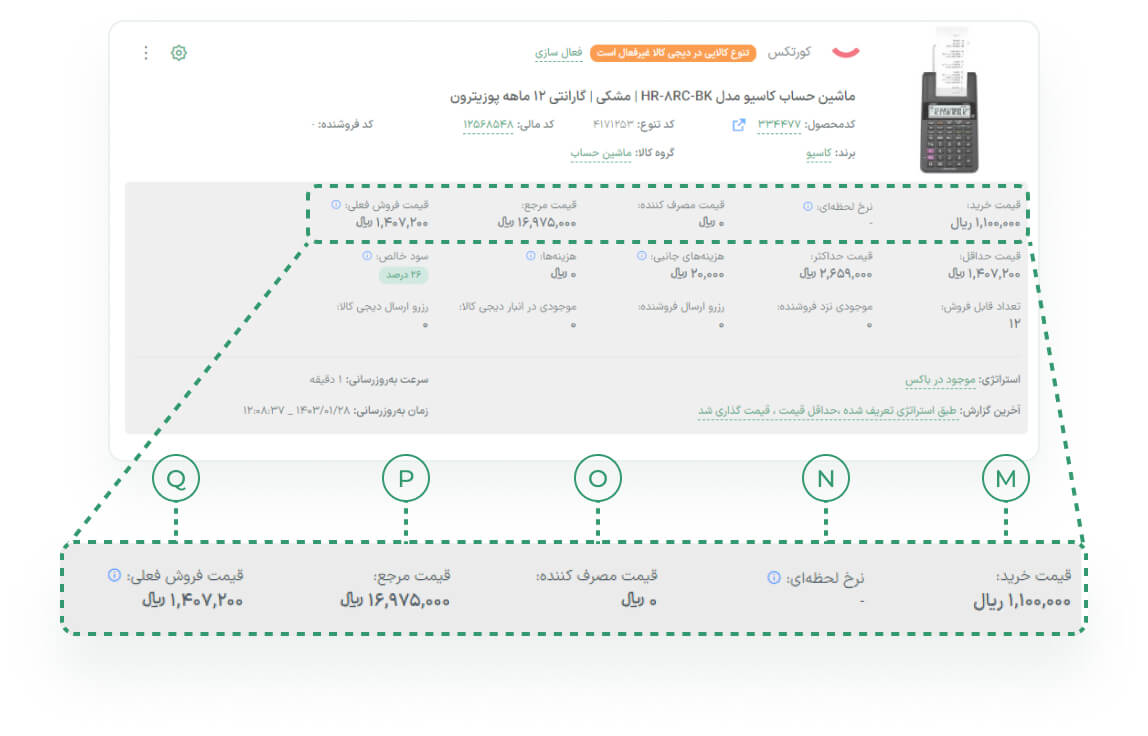This screenshot has height=736, width=1148.
Task: Click the green ۲۶ درصد profit badge
Action: point(403,275)
